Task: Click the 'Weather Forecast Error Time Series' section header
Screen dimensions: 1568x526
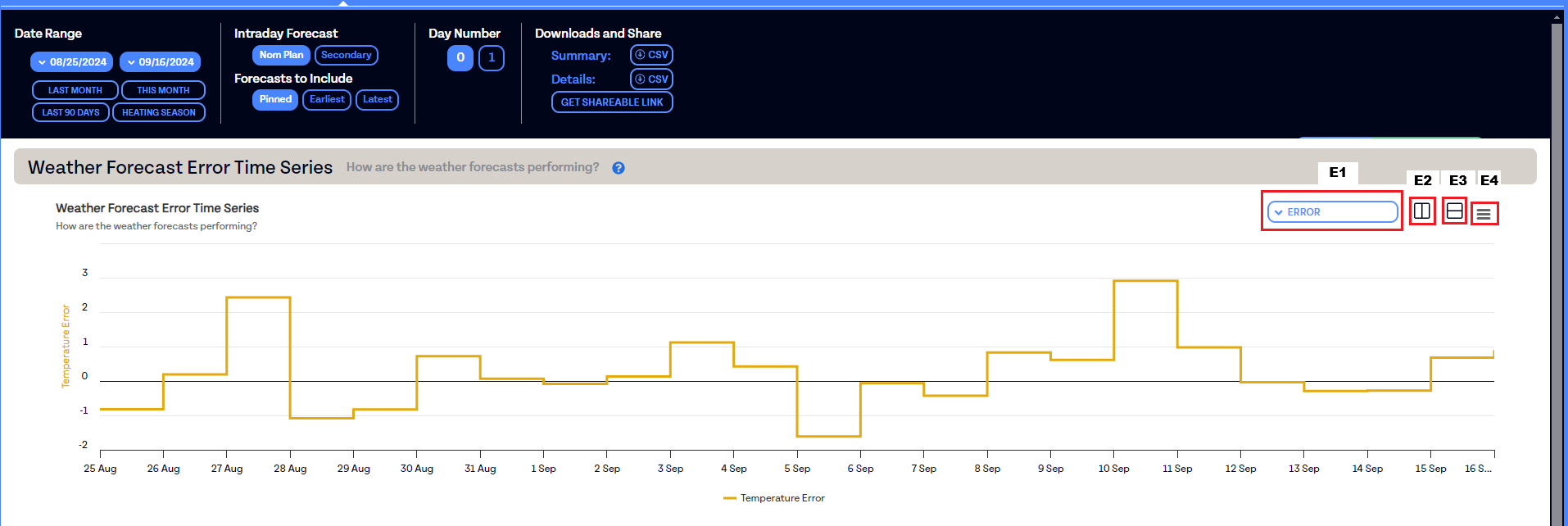Action: [180, 167]
